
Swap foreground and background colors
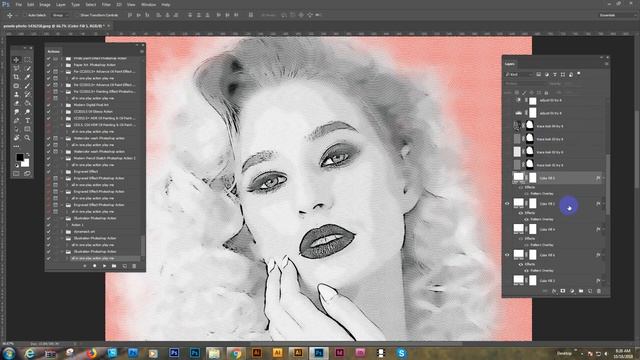click(x=28, y=155)
